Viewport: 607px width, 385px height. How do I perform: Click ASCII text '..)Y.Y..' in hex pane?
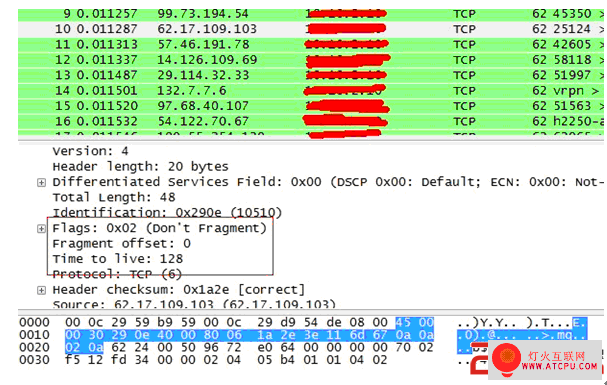pos(487,323)
